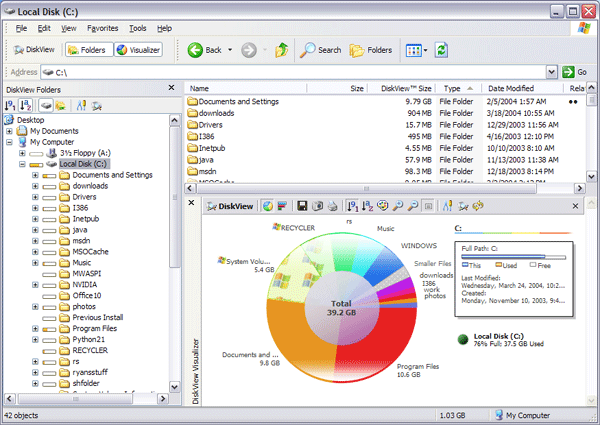Toggle the Visualizer pane button
The image size is (600, 425).
tap(139, 50)
